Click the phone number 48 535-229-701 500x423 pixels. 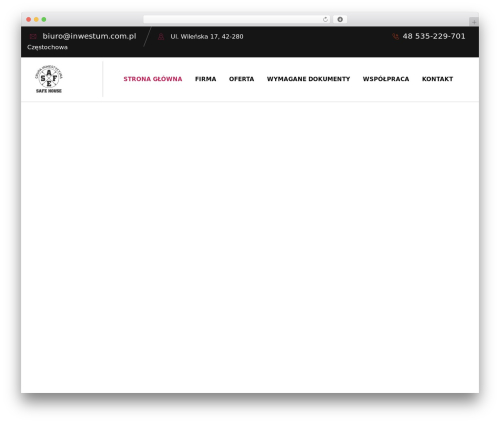[x=434, y=36]
